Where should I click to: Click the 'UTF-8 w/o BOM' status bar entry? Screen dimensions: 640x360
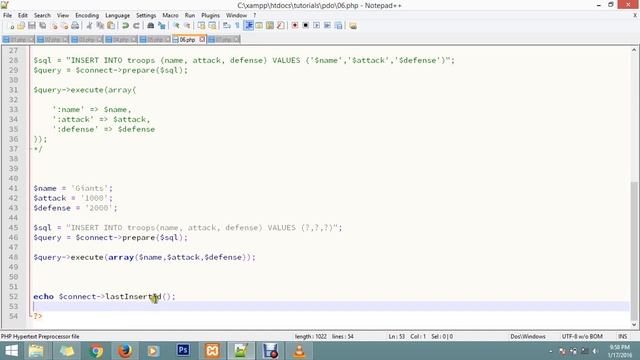(582, 336)
